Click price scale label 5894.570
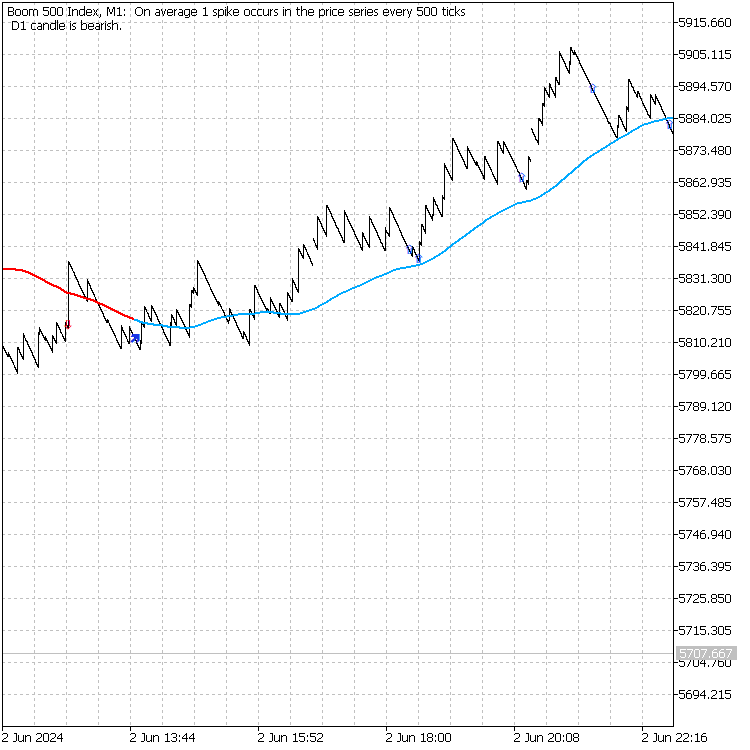This screenshot has height=750, width=750. pos(705,87)
